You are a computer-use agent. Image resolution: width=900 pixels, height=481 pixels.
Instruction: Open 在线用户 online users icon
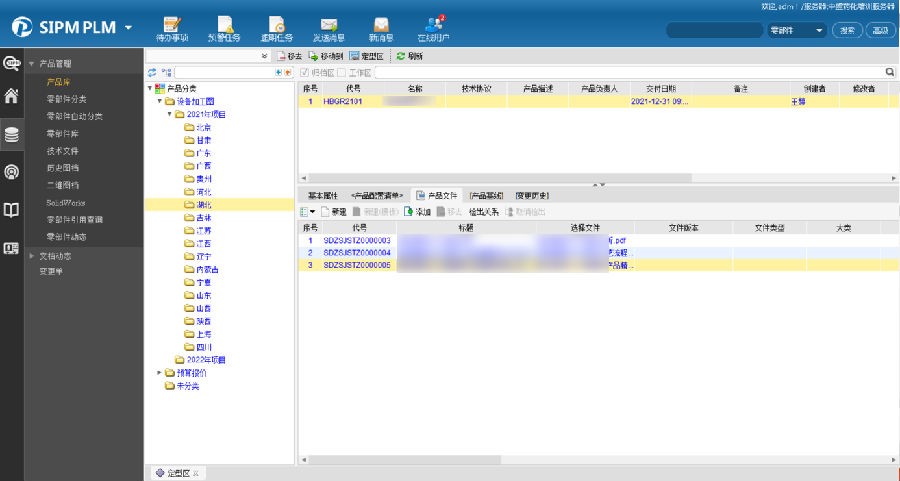431,28
